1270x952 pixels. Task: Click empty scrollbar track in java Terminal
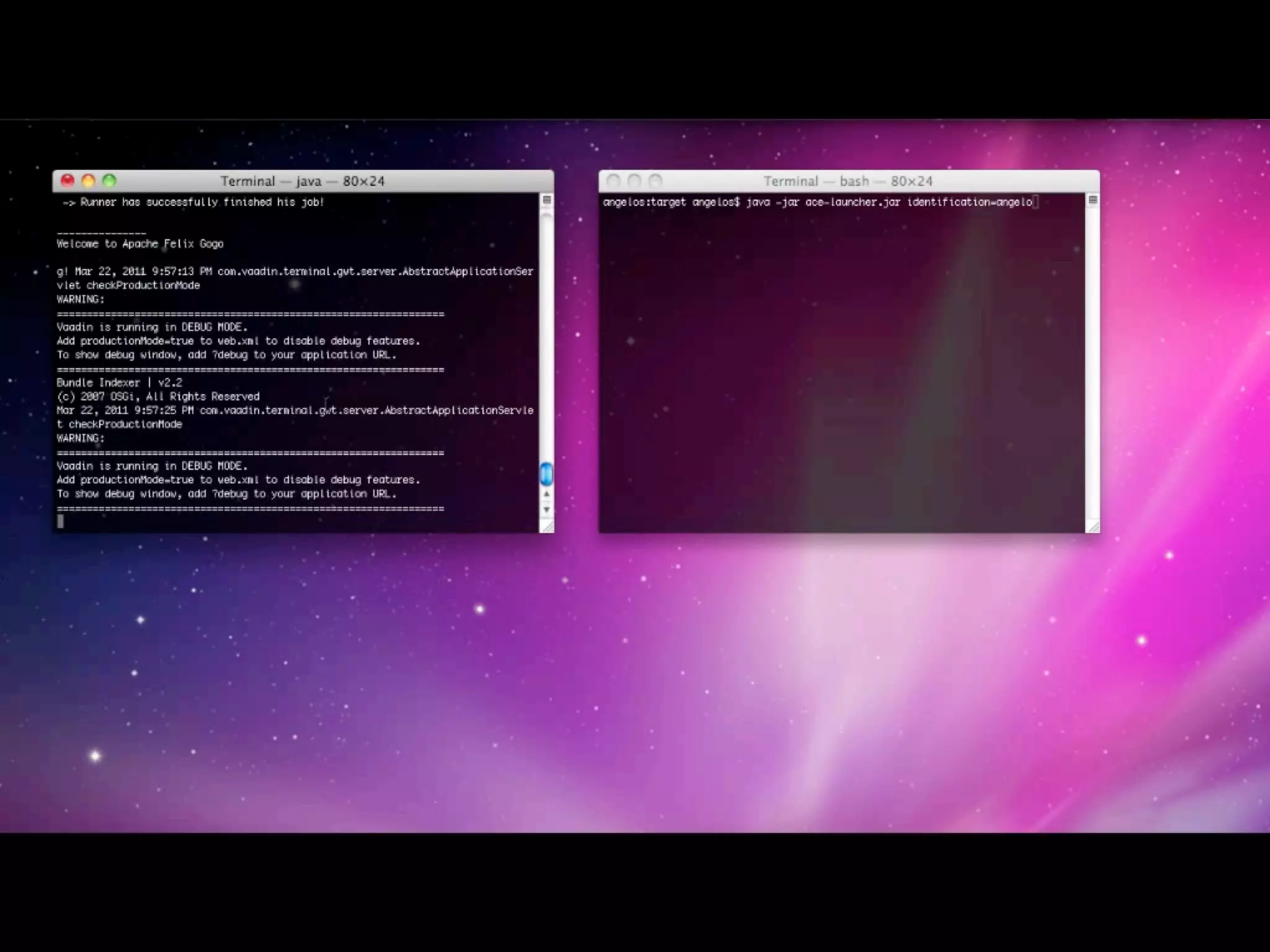pyautogui.click(x=546, y=341)
